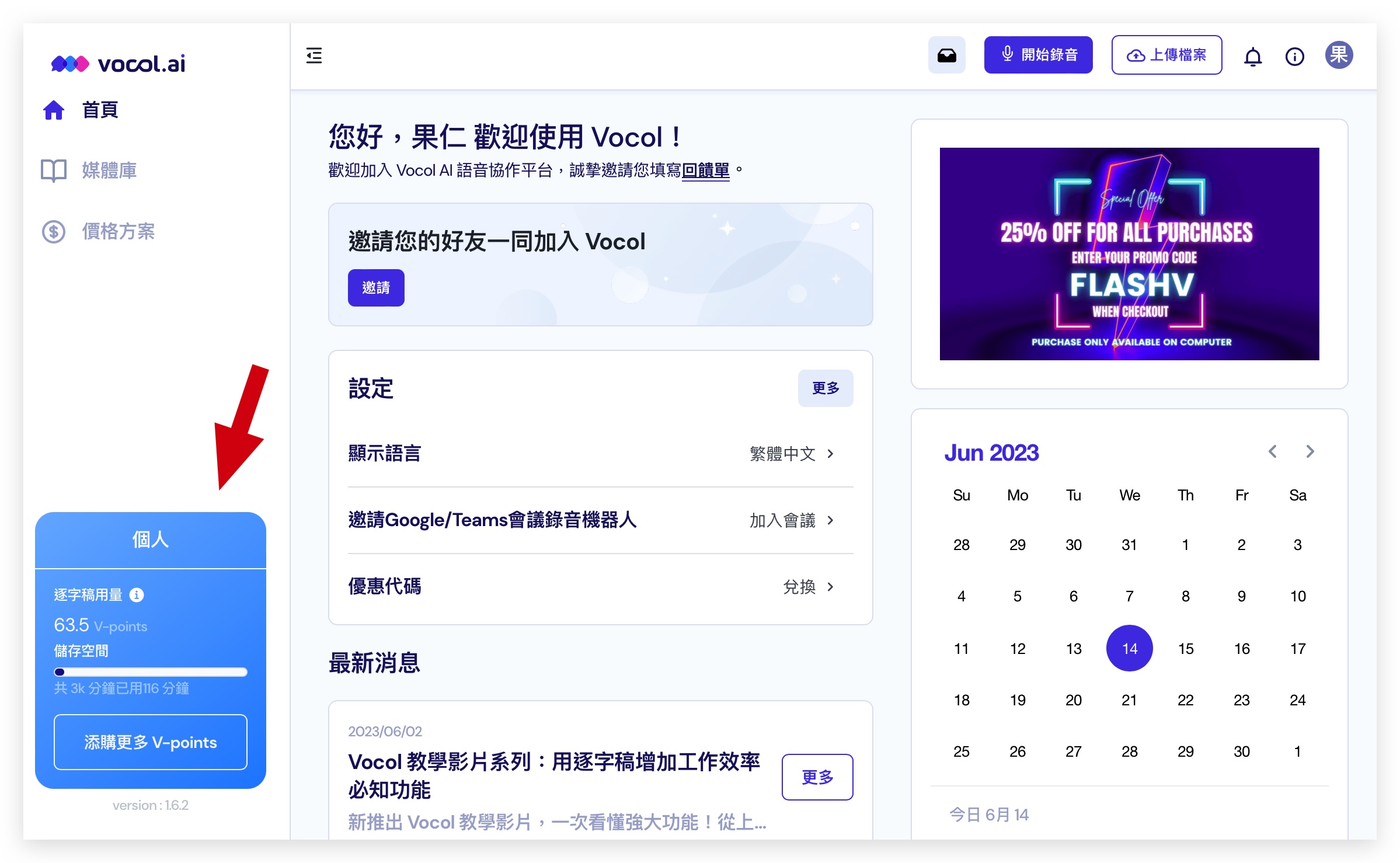Open the inbox tray icon

[x=946, y=55]
